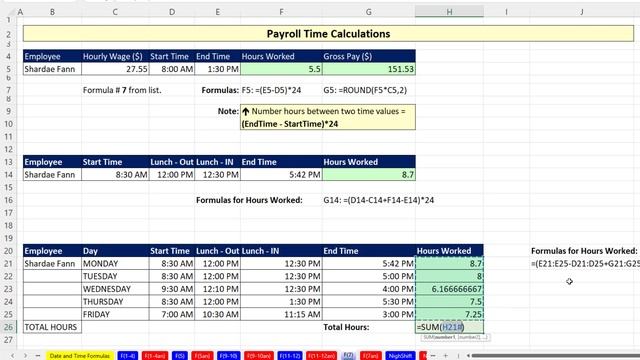Click the 'Payroll Time Calculations' title cell

click(x=329, y=33)
